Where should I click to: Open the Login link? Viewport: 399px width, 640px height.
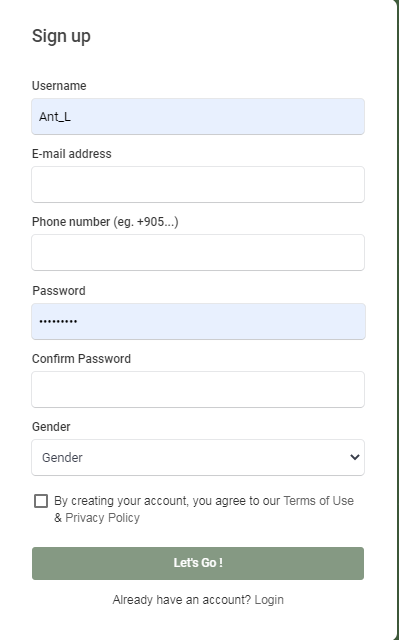point(269,600)
